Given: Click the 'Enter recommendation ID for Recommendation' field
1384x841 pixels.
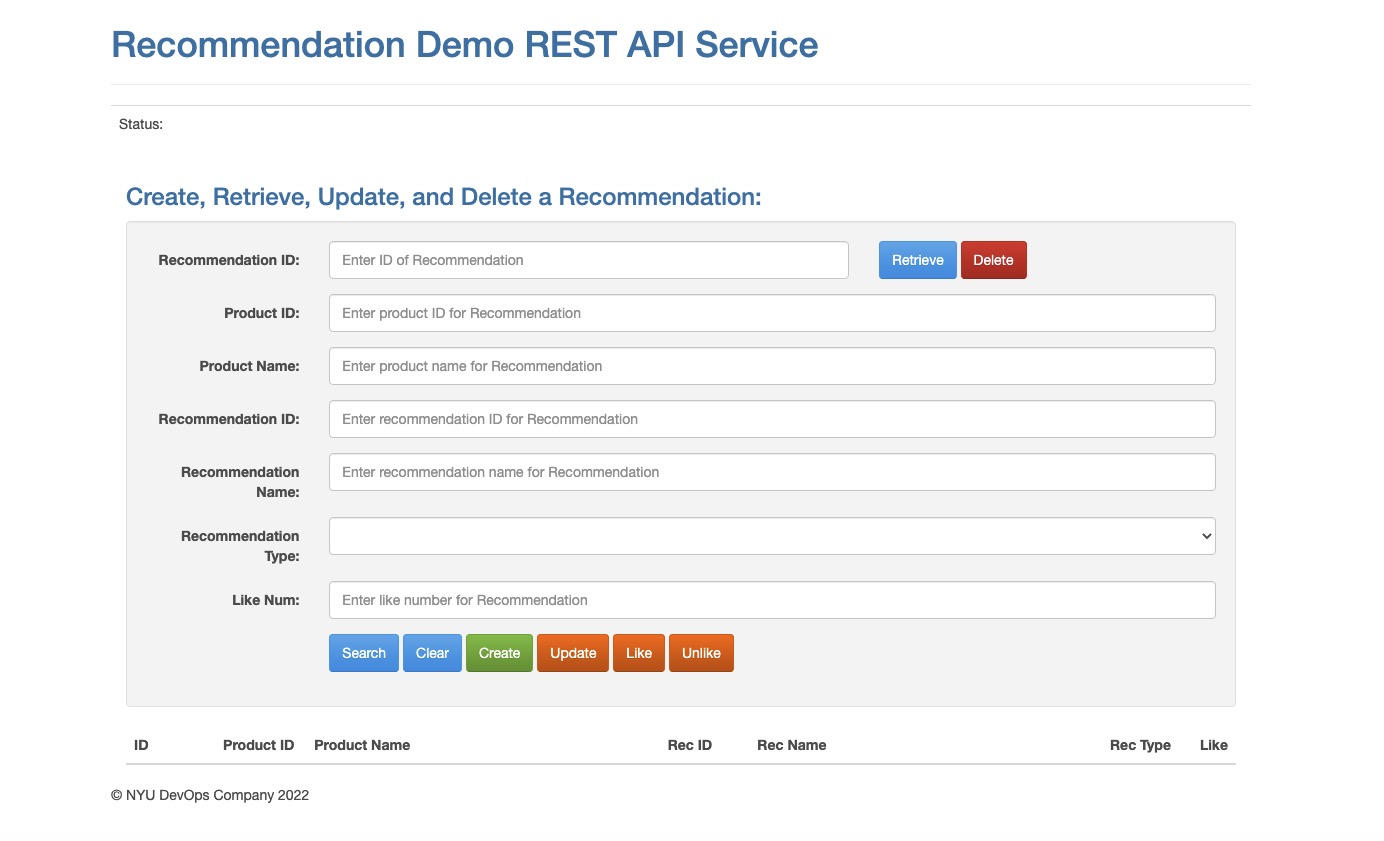Looking at the screenshot, I should coord(771,419).
